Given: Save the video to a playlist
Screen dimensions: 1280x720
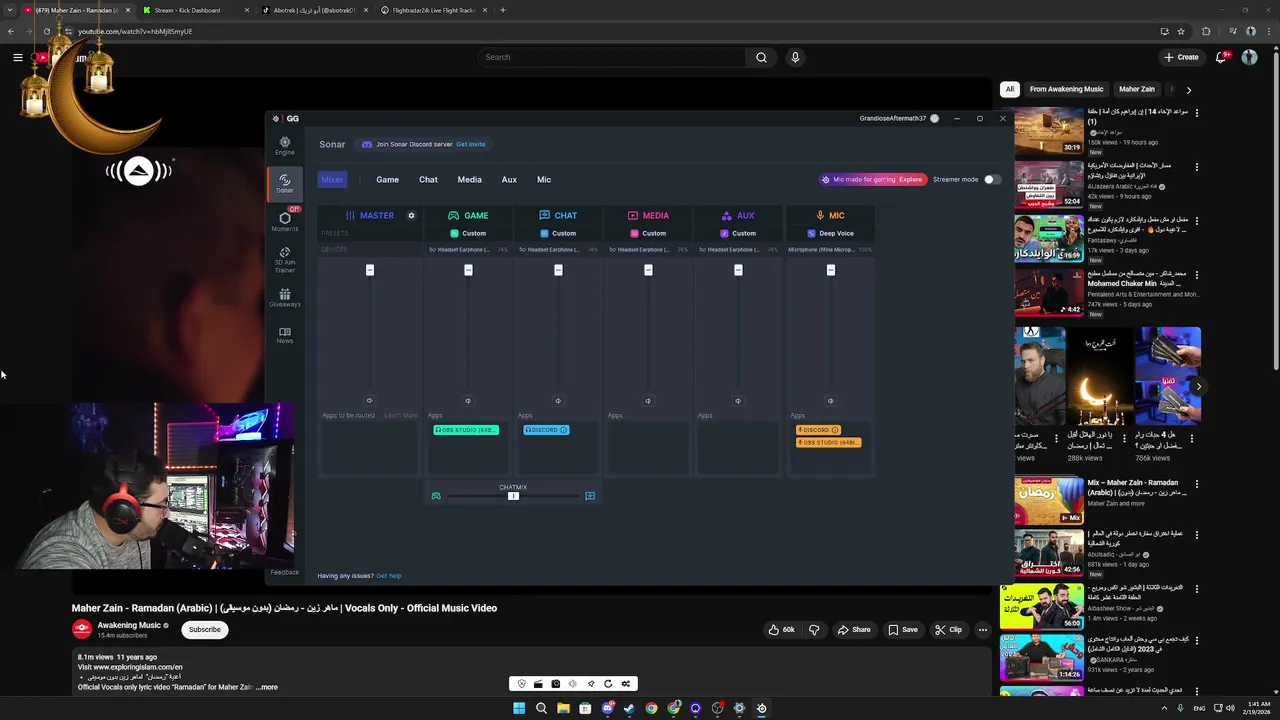Looking at the screenshot, I should (903, 630).
